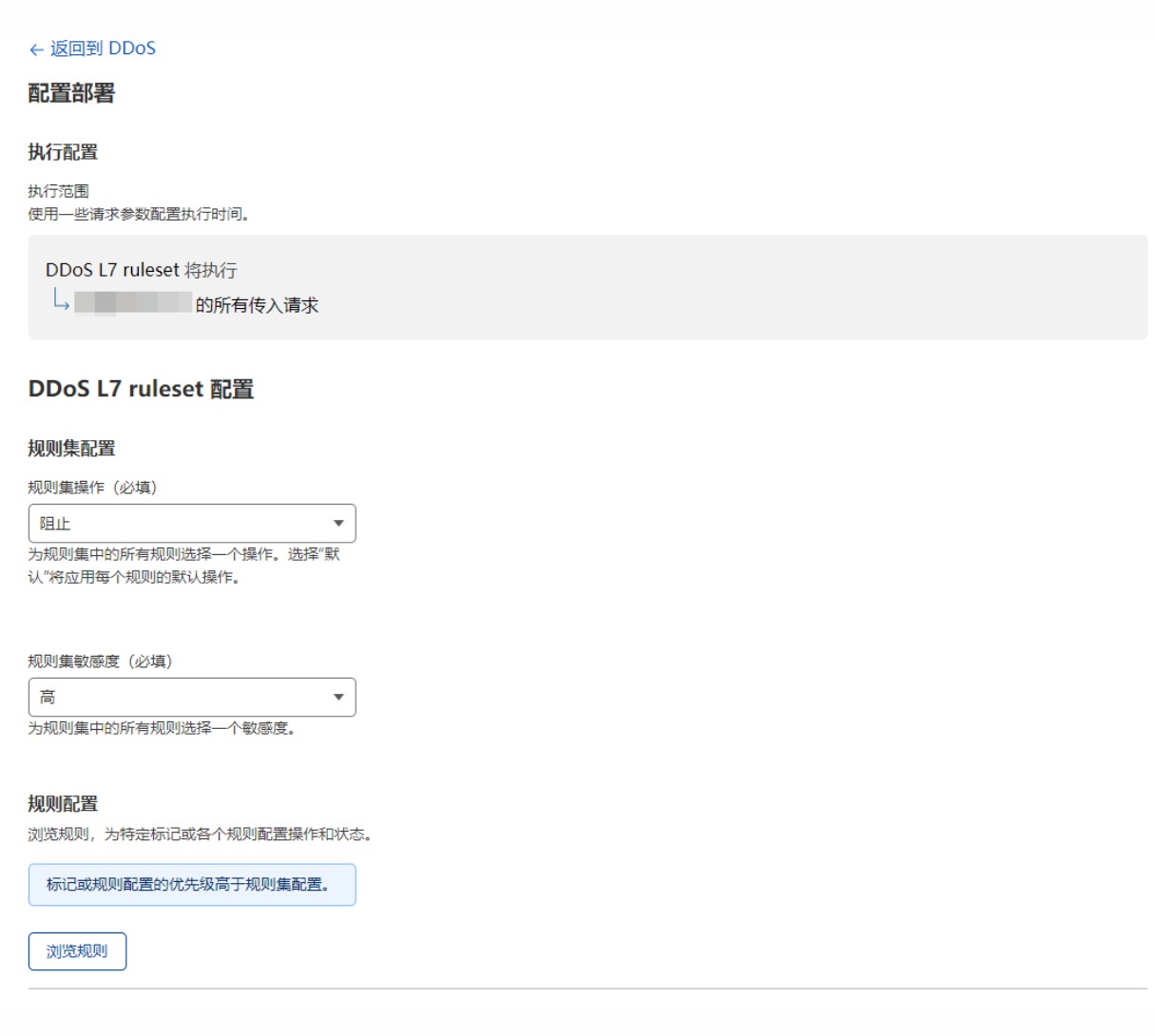The height and width of the screenshot is (1036, 1155).
Task: Click the 'DDoS L7 ruleset 配置' heading
Action: 141,390
